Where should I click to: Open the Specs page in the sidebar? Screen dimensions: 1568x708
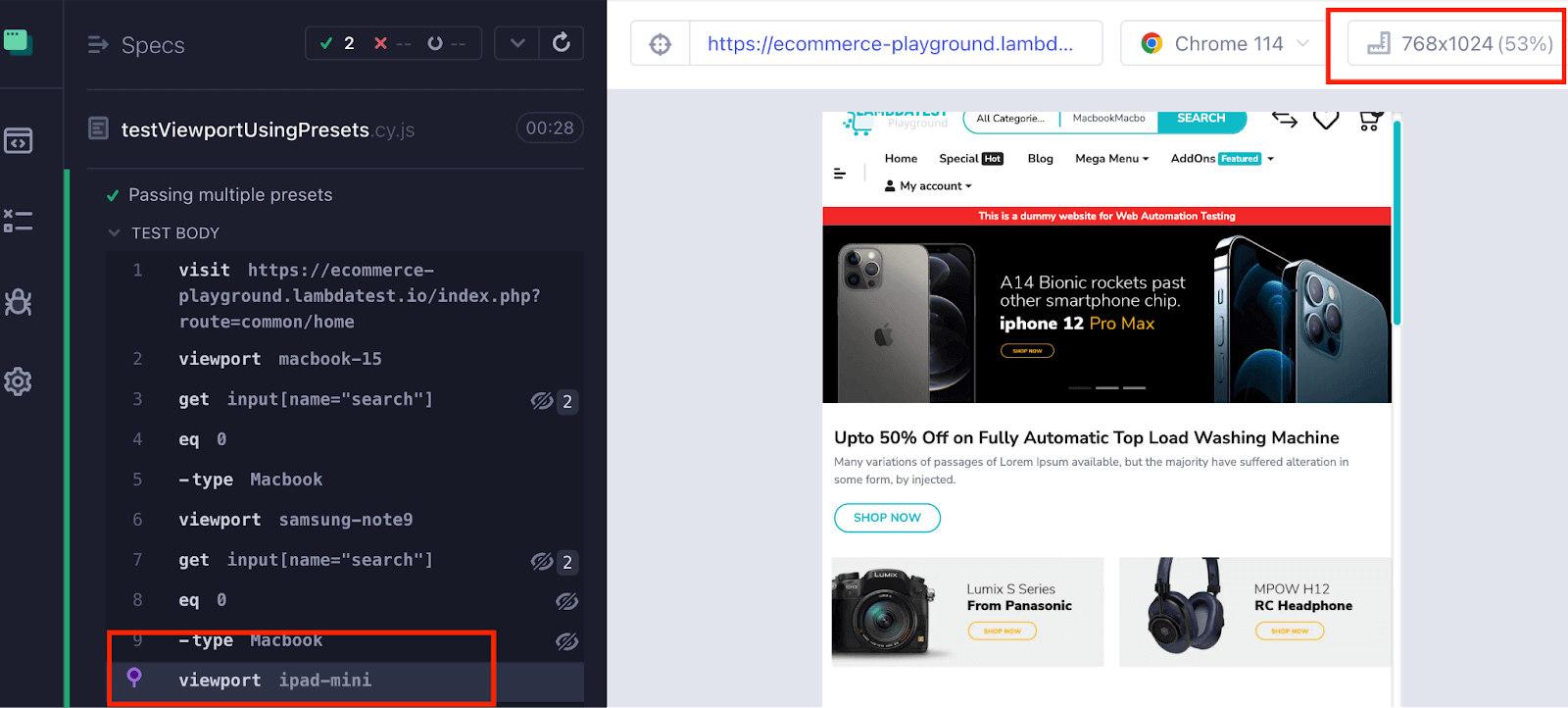[18, 141]
